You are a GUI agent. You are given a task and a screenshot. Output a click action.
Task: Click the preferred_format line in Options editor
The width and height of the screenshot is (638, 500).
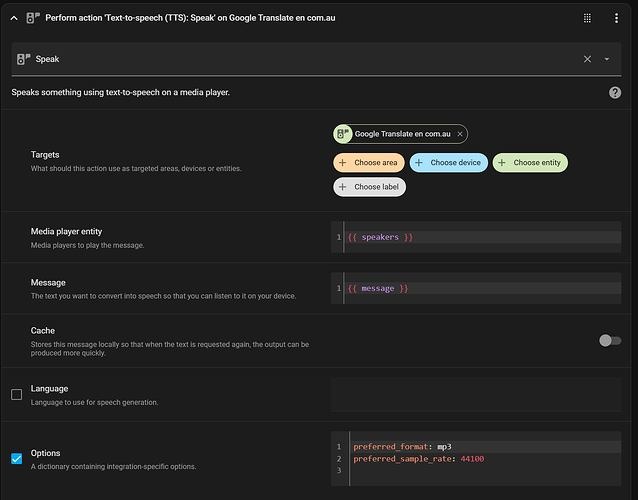click(484, 447)
